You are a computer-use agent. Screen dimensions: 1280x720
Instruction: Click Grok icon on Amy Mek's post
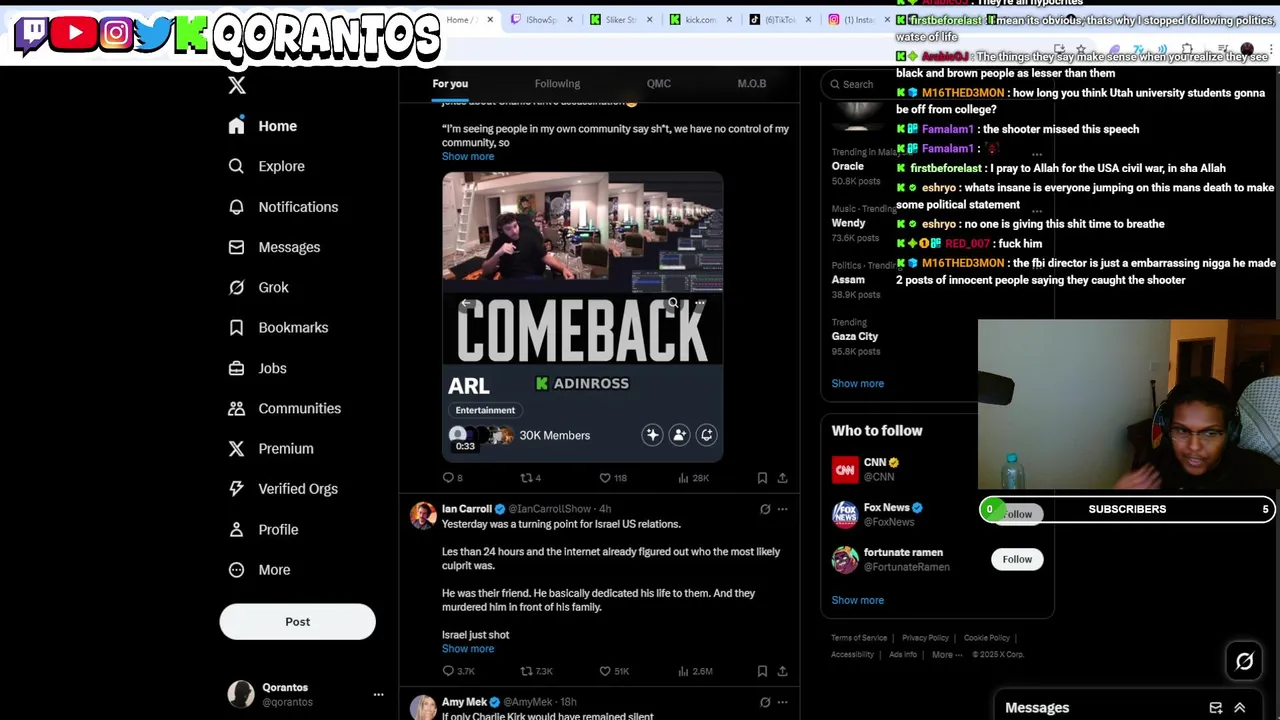pos(765,702)
